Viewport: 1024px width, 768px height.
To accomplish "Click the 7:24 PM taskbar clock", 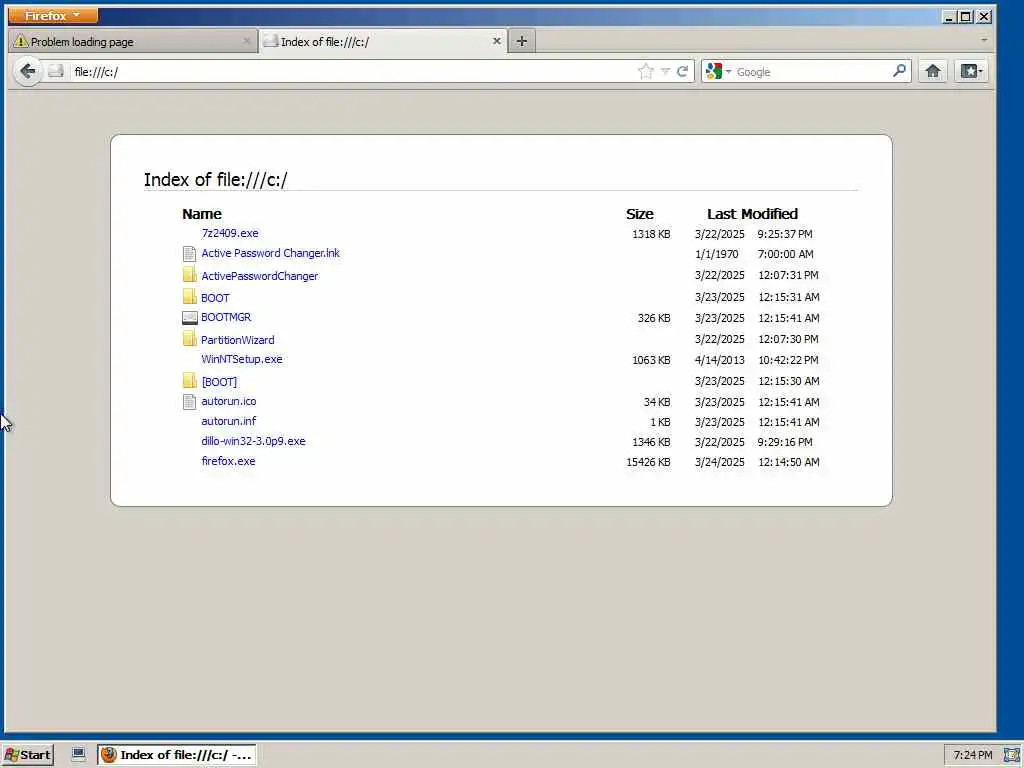I will click(972, 755).
